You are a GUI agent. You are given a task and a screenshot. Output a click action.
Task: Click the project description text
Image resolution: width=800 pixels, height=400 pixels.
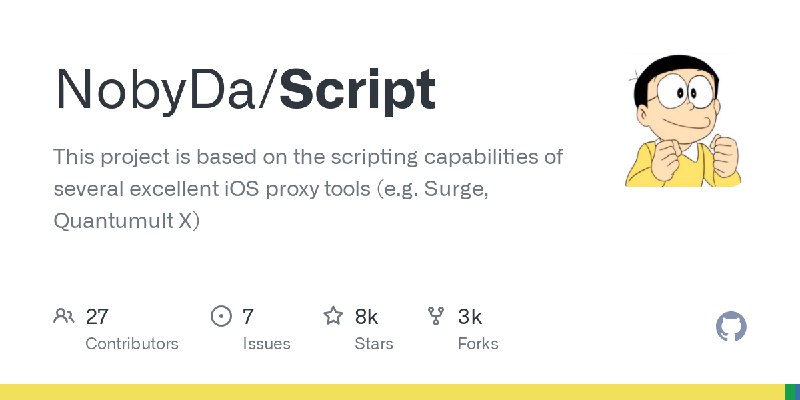(x=308, y=189)
